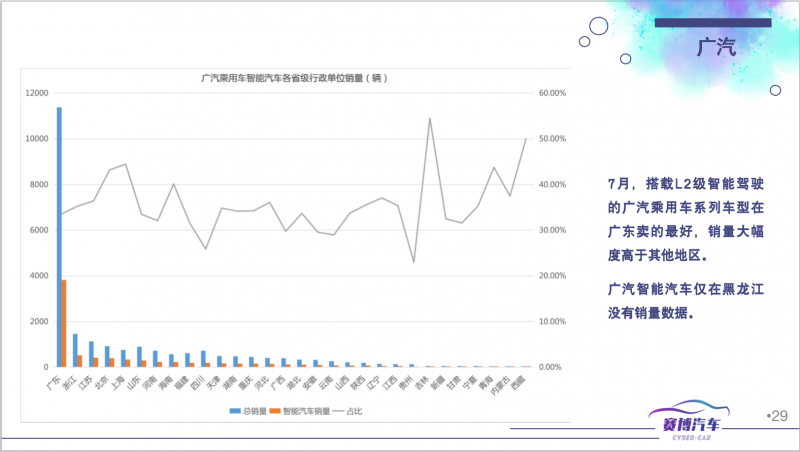The height and width of the screenshot is (452, 800).
Task: Click the 福建 axis label
Action: coord(182,383)
